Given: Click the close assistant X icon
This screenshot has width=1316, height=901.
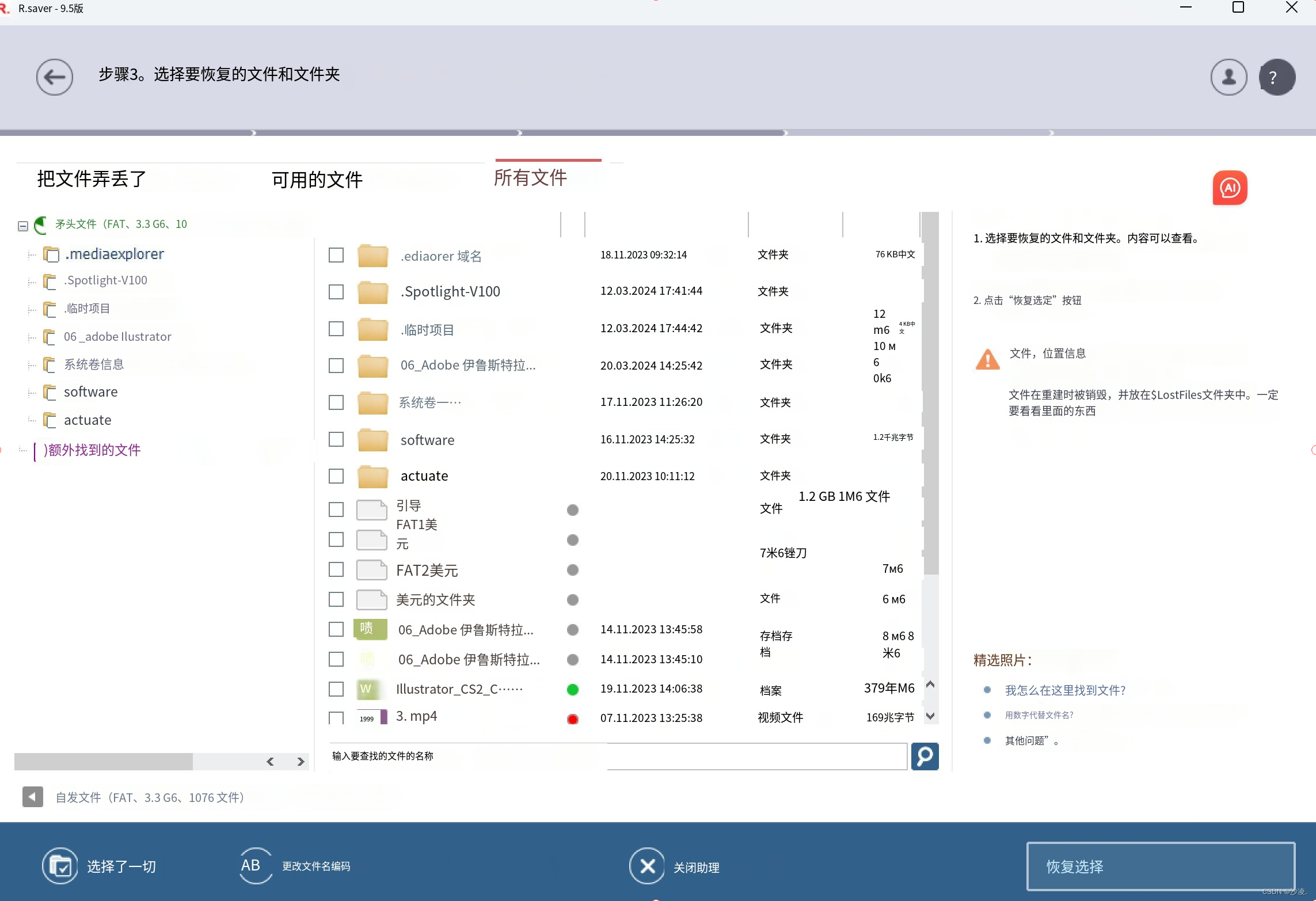Looking at the screenshot, I should point(647,866).
